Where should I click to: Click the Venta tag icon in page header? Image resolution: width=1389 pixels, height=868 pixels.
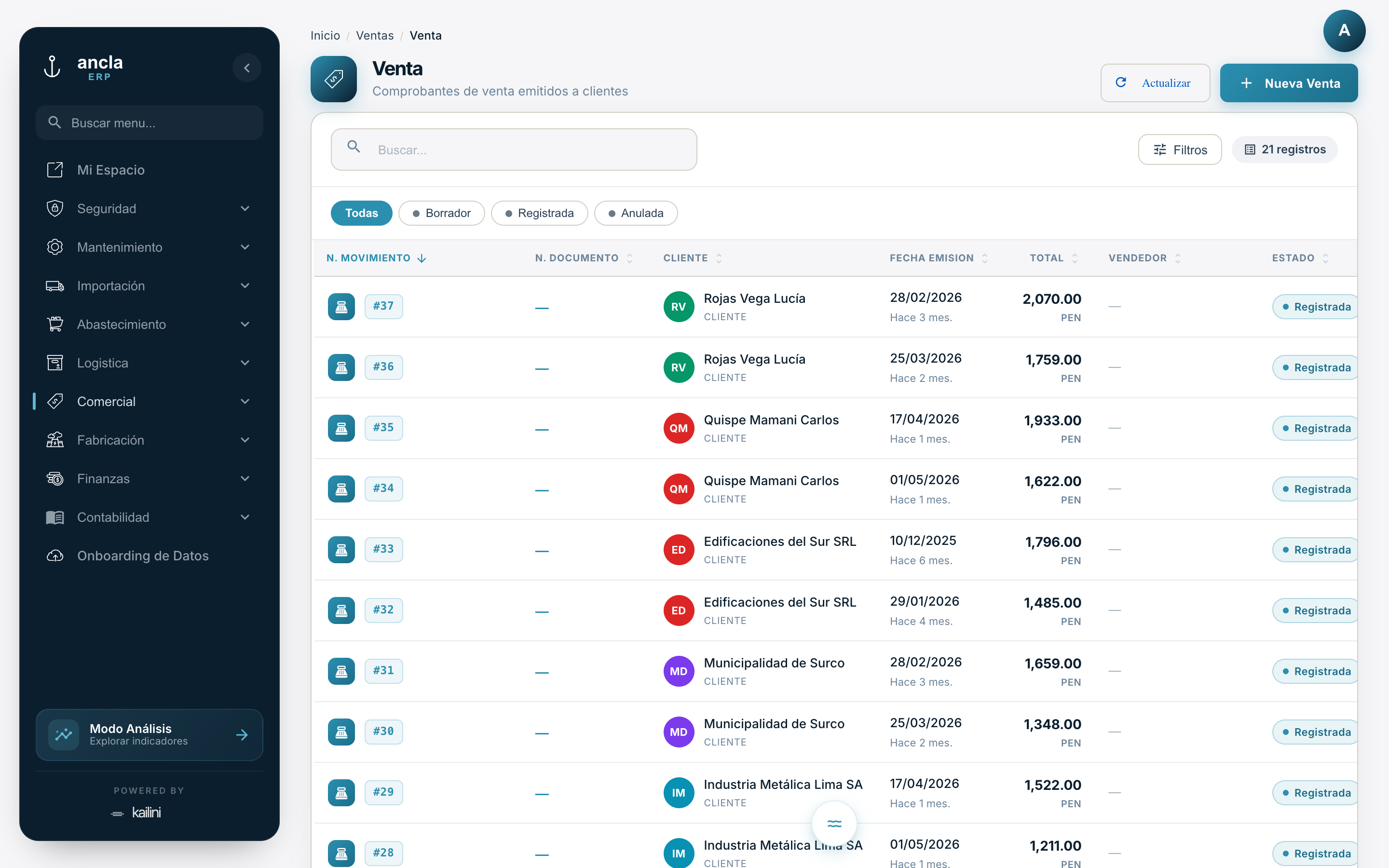tap(333, 79)
